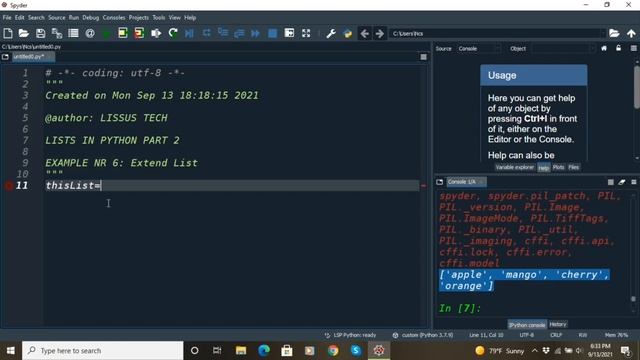640x360 pixels.
Task: Click the debug continue double-arrow icon
Action: tap(256, 33)
